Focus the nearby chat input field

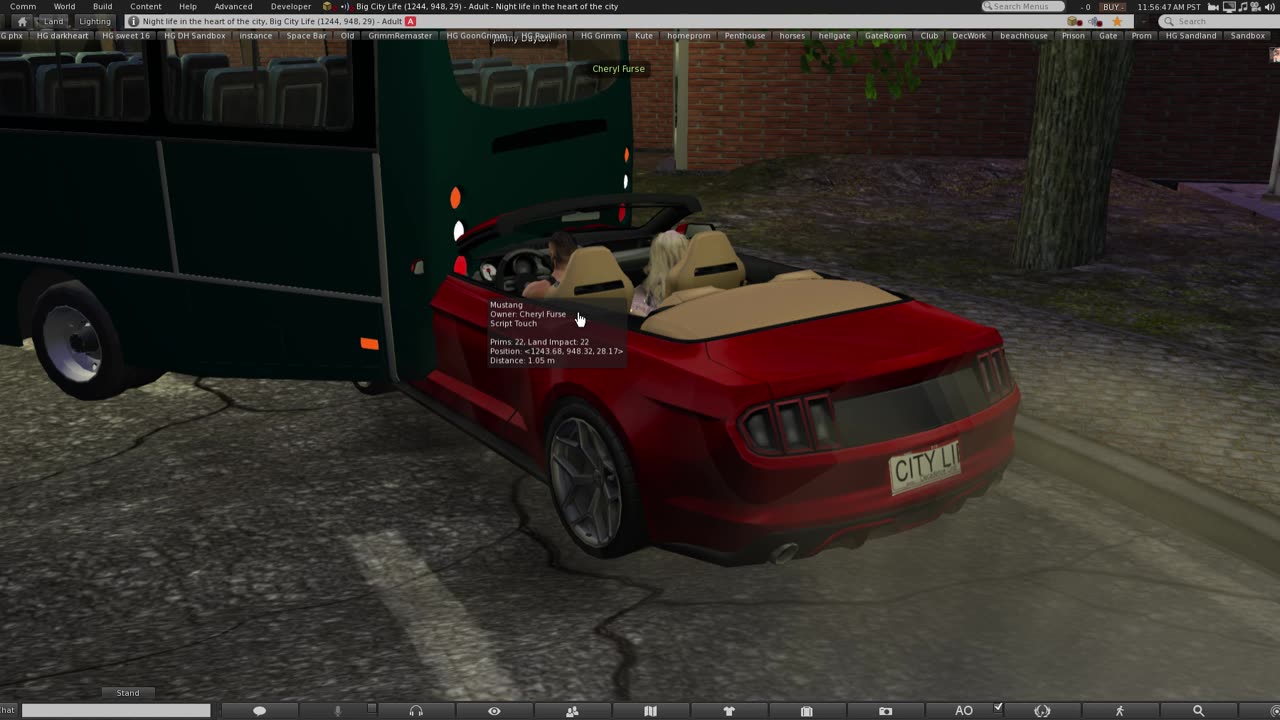pyautogui.click(x=116, y=710)
